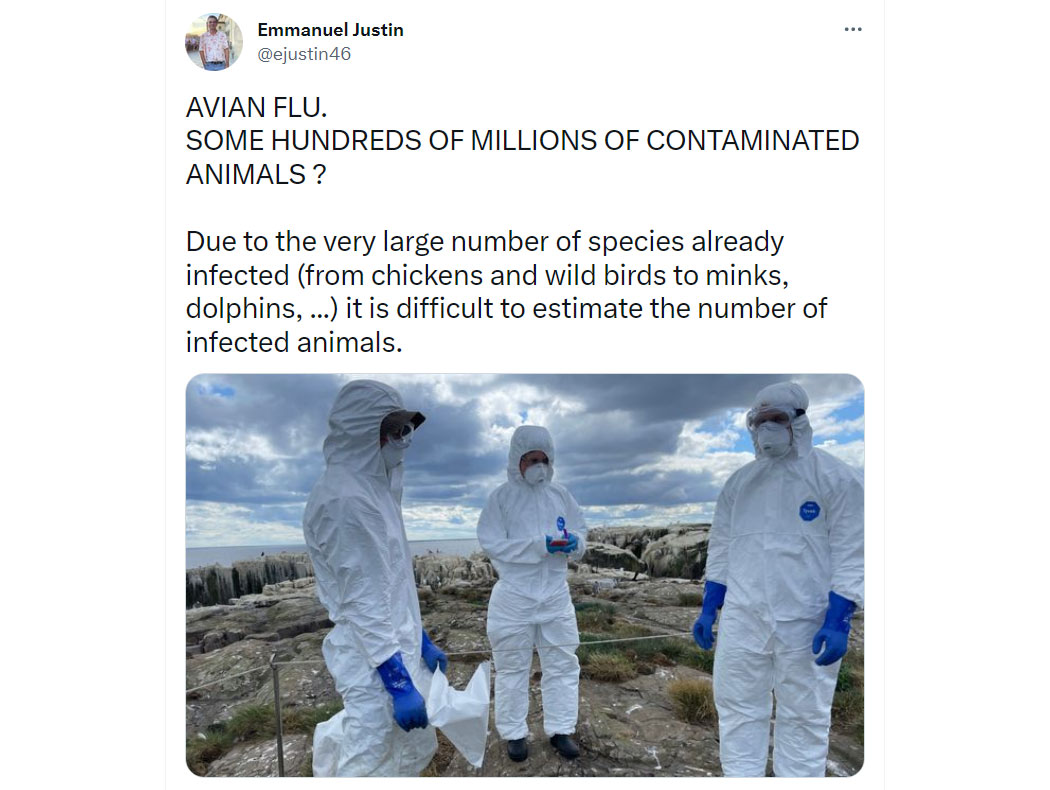Click the goggles on the right person
Viewport: 1050px width, 790px height.
point(773,416)
